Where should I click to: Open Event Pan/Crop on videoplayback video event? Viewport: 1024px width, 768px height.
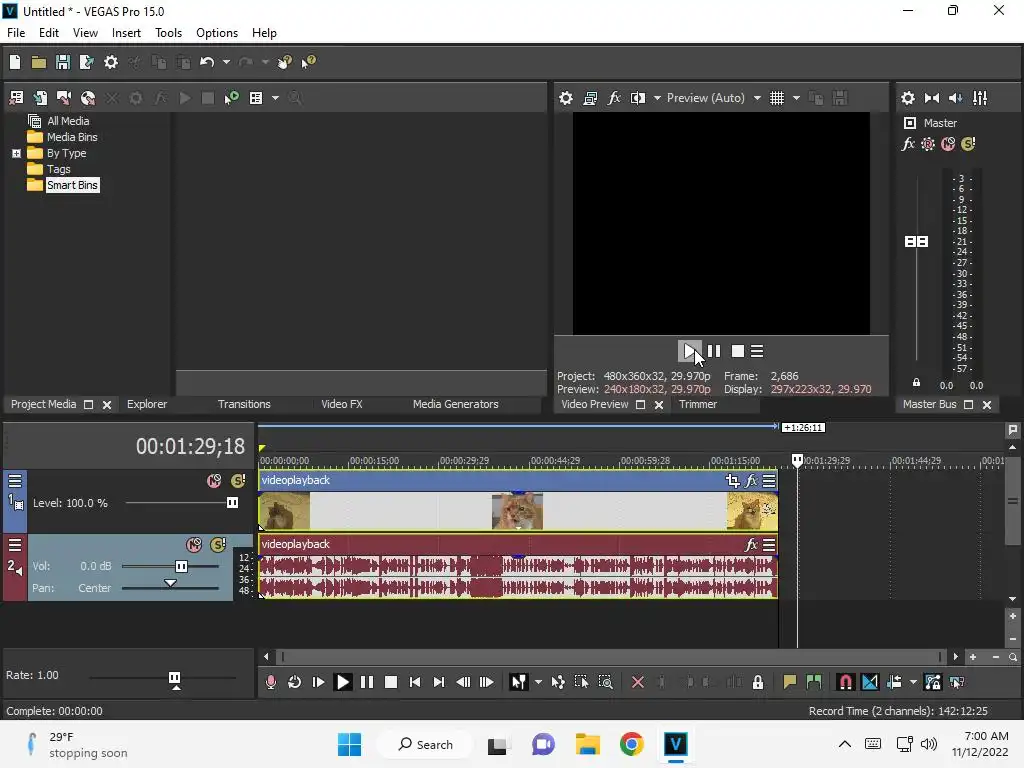(732, 481)
